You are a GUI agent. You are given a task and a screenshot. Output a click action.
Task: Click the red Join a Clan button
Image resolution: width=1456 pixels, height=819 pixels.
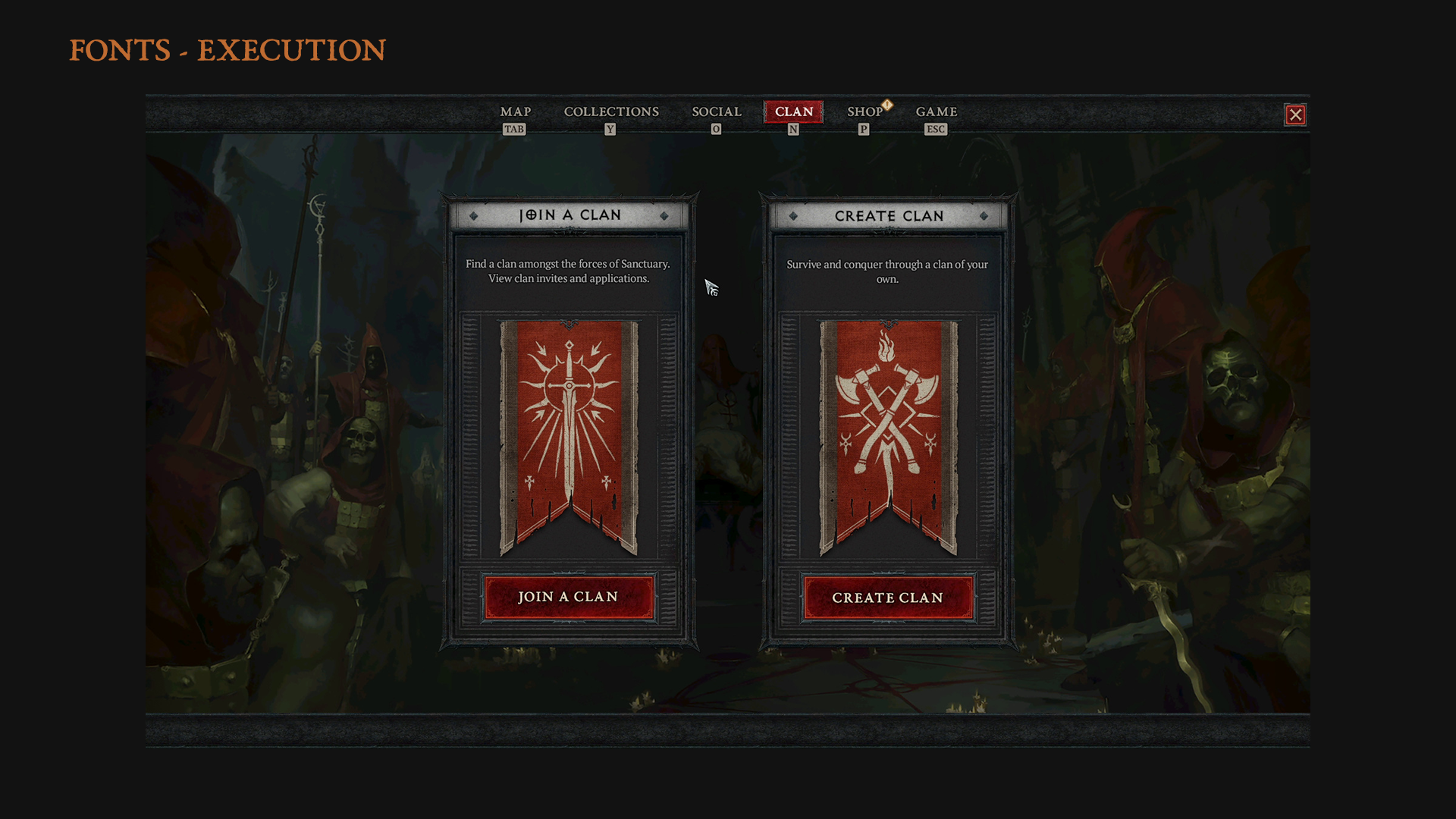569,598
